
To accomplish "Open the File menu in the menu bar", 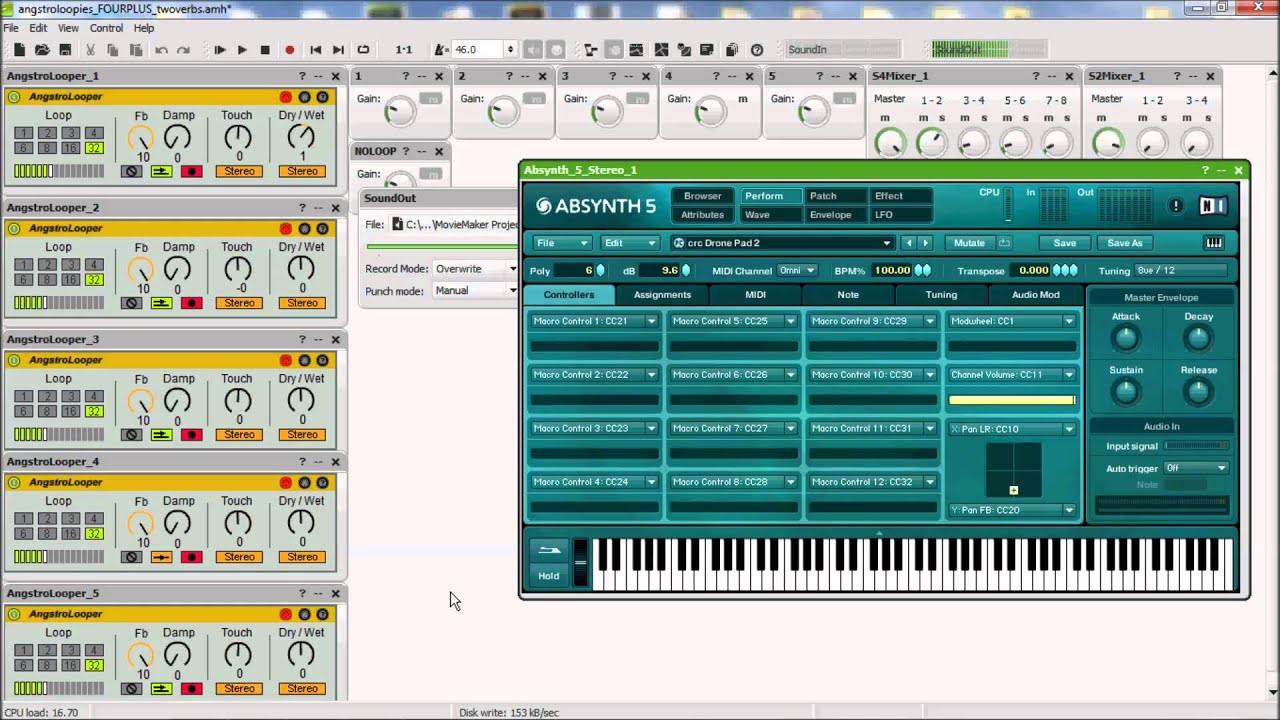I will pos(10,28).
